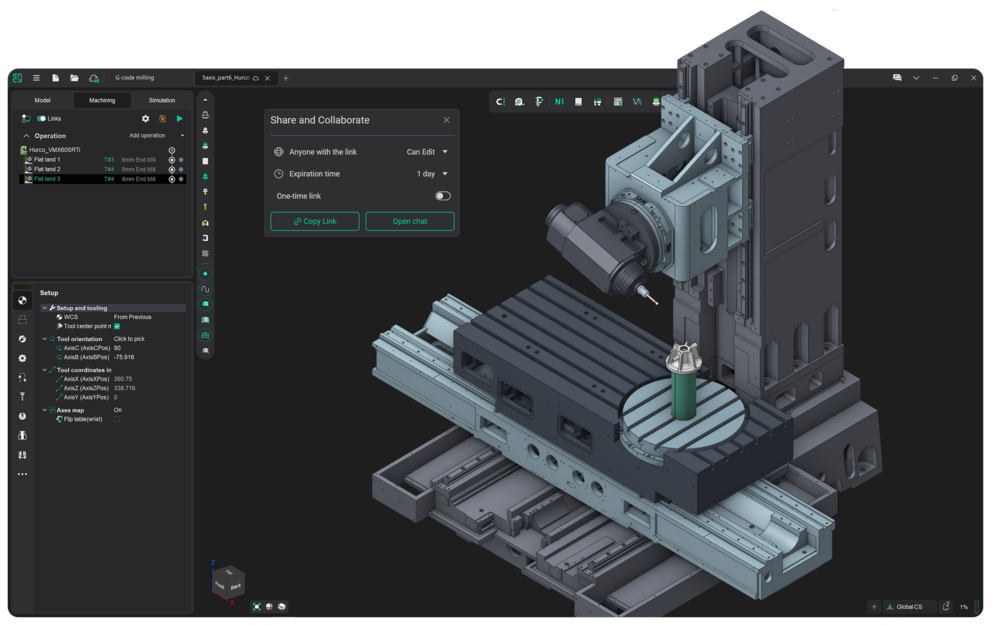
Task: Check the Flip table(wrist) checkbox
Action: tap(117, 419)
